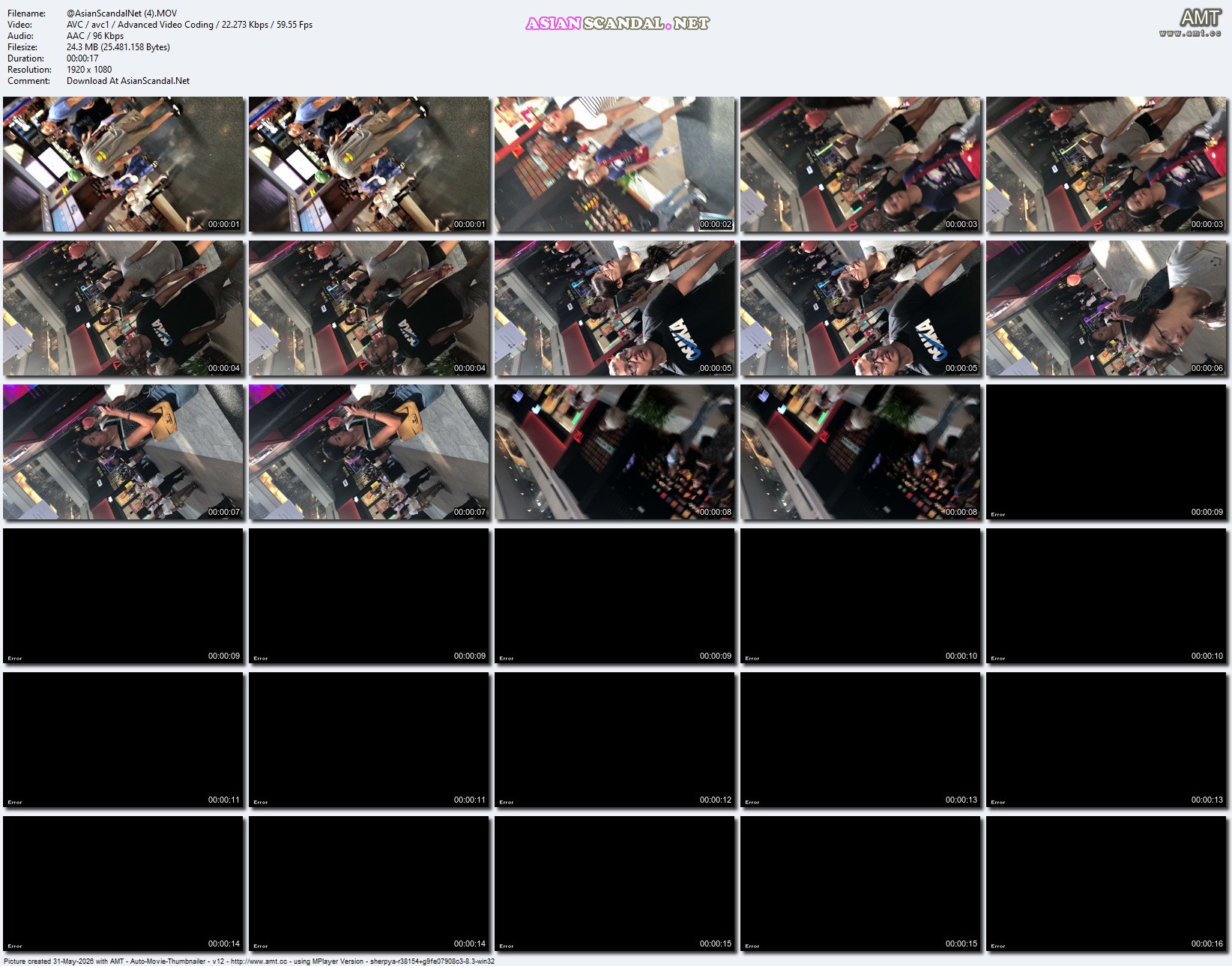Click the duration value 00:00:17
1232x966 pixels.
82,58
